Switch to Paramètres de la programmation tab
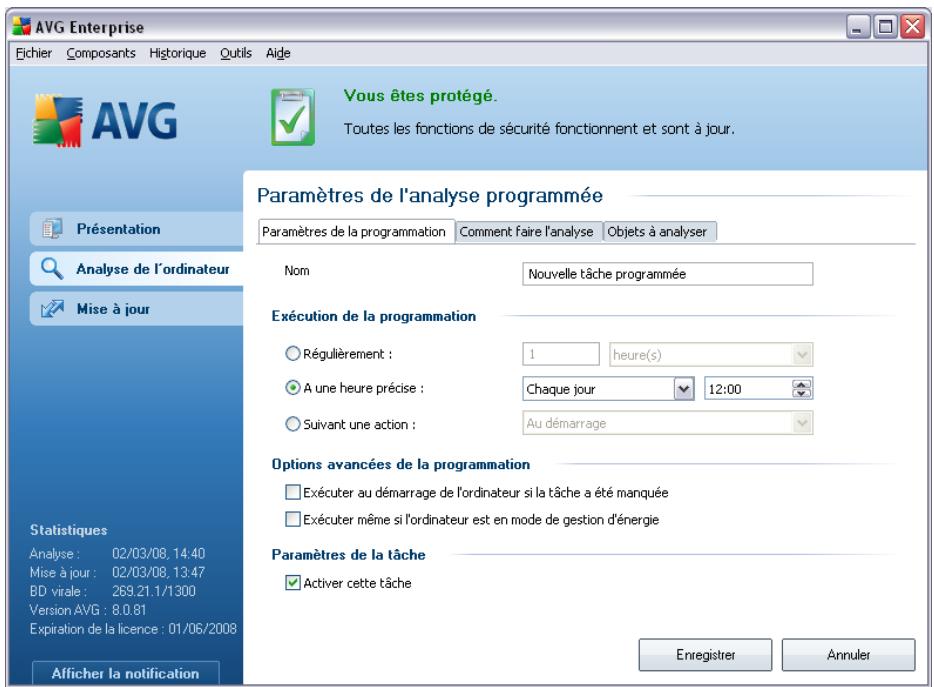 (354, 232)
